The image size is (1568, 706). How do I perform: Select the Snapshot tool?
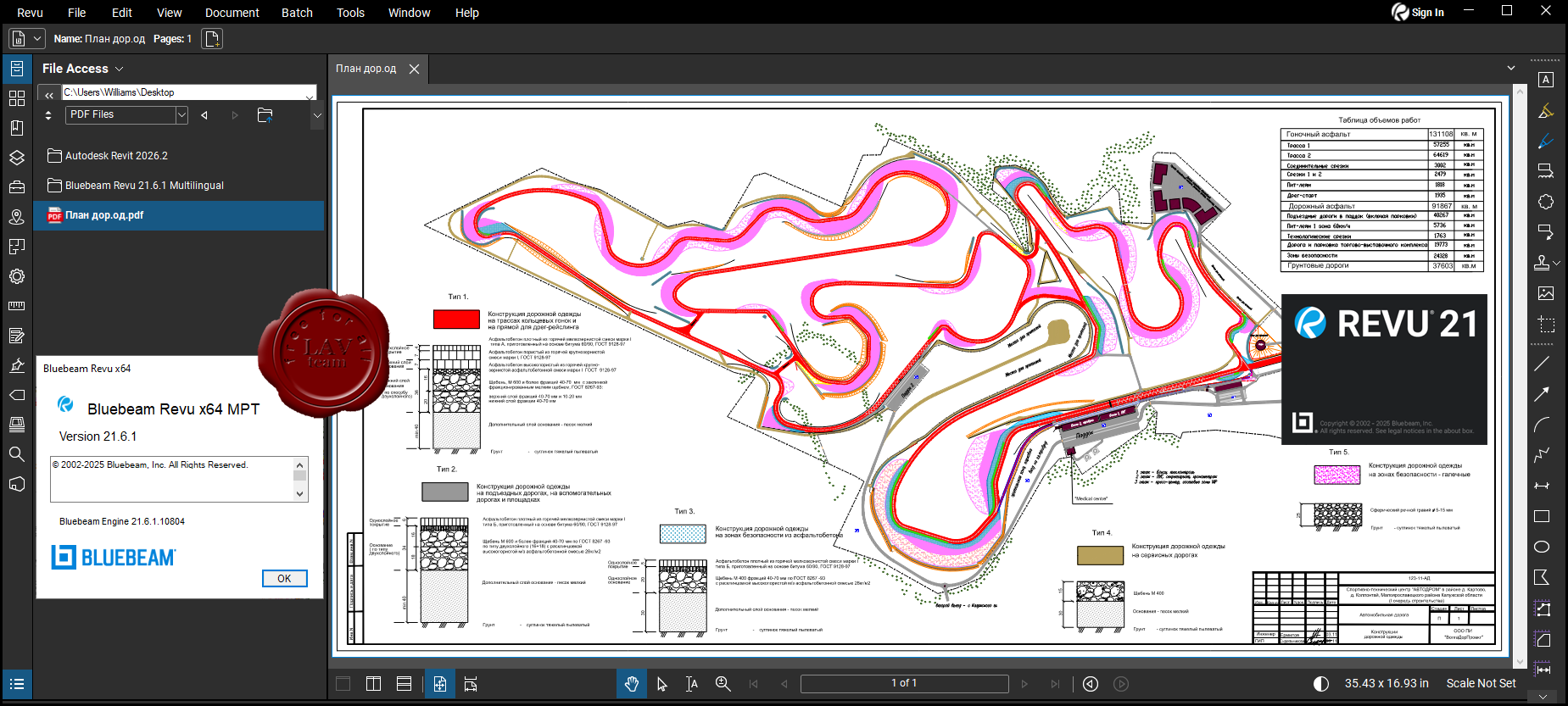click(x=1546, y=324)
